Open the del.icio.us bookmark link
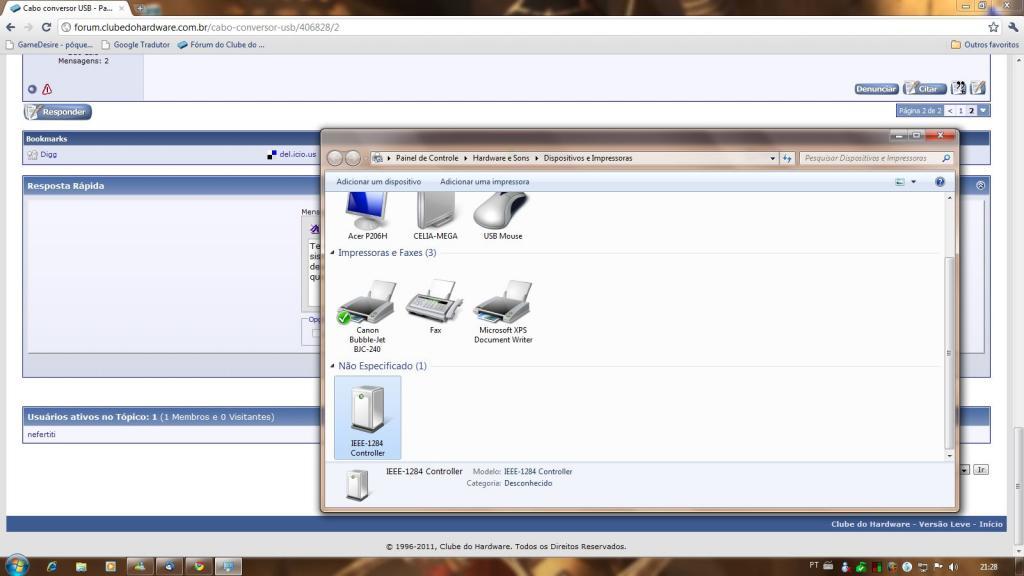The width and height of the screenshot is (1024, 576). coord(298,155)
